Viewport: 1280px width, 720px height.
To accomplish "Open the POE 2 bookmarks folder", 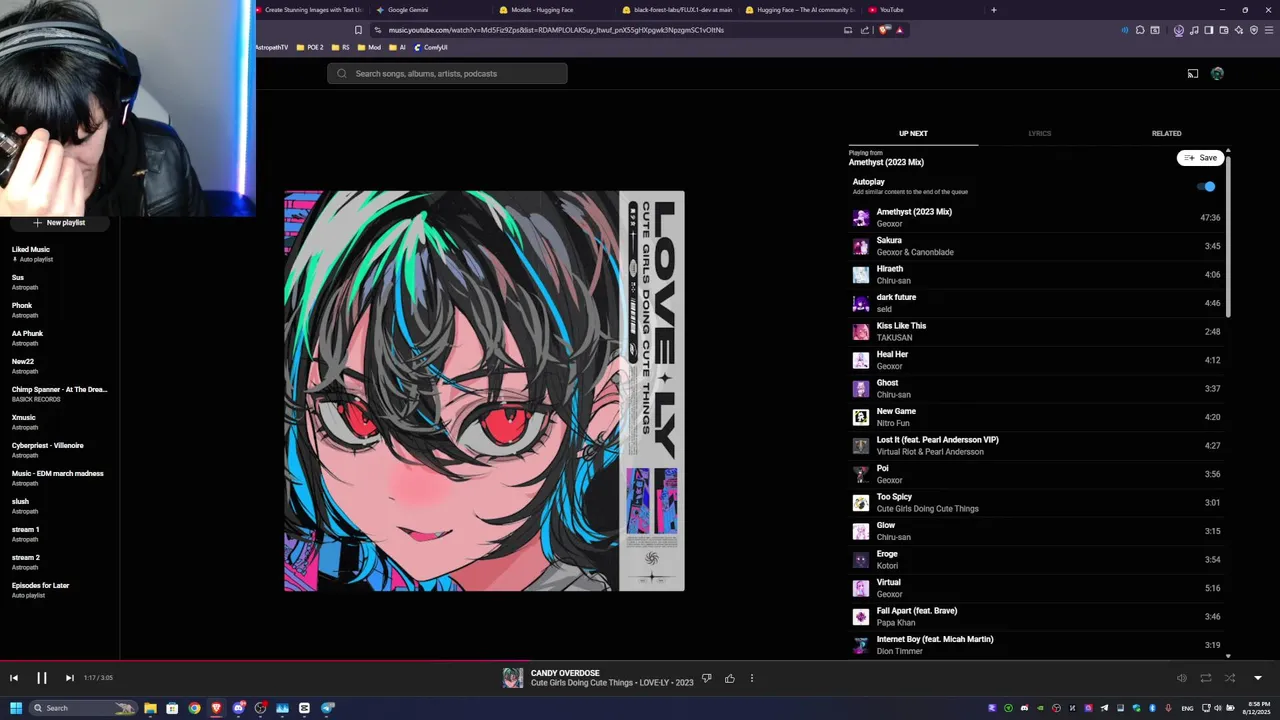I will click(x=310, y=47).
